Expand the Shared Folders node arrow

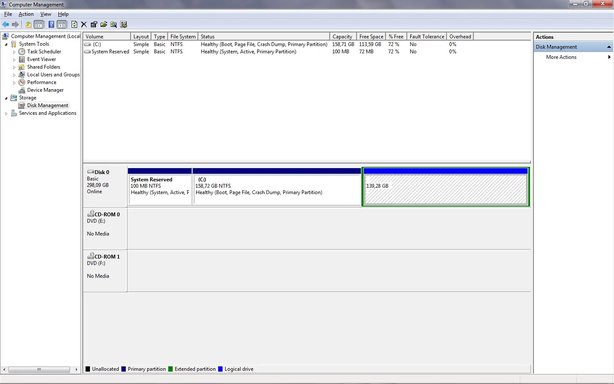(14, 67)
